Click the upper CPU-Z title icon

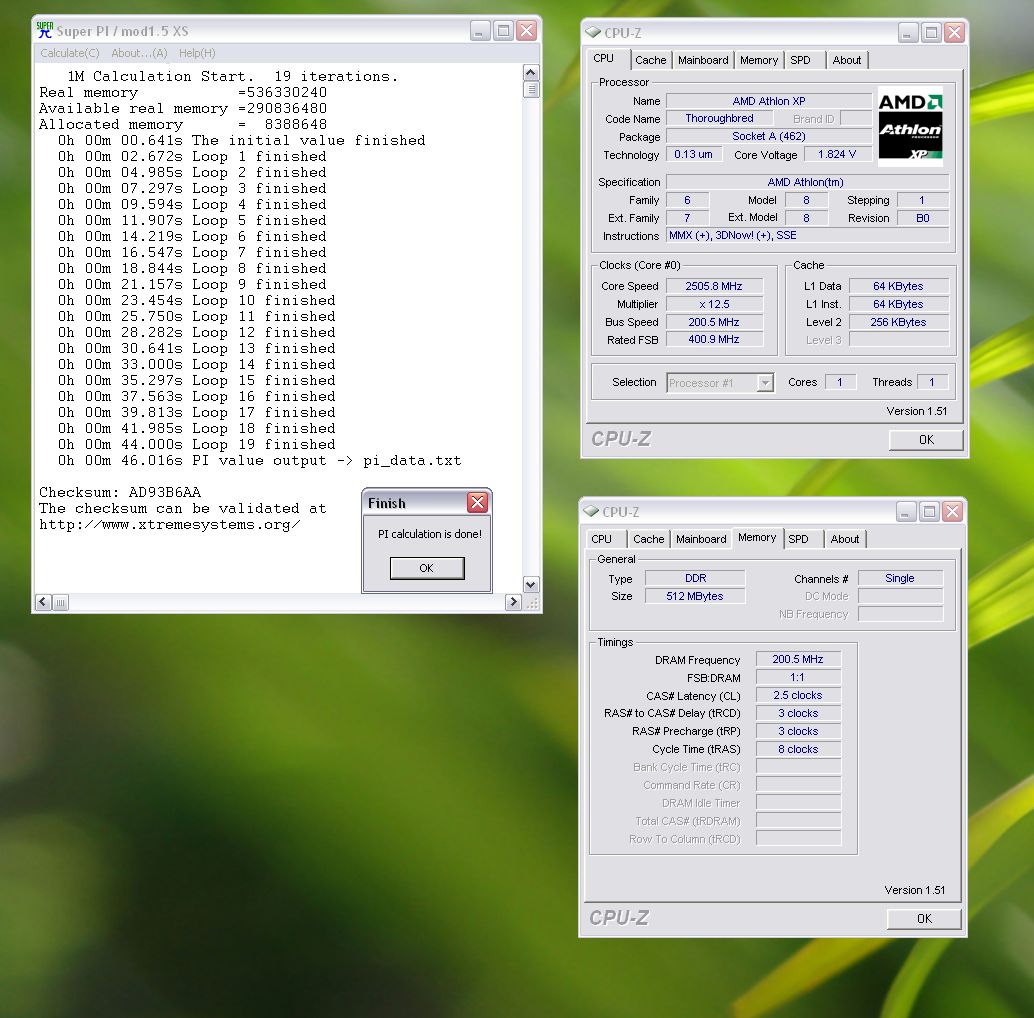click(x=593, y=32)
